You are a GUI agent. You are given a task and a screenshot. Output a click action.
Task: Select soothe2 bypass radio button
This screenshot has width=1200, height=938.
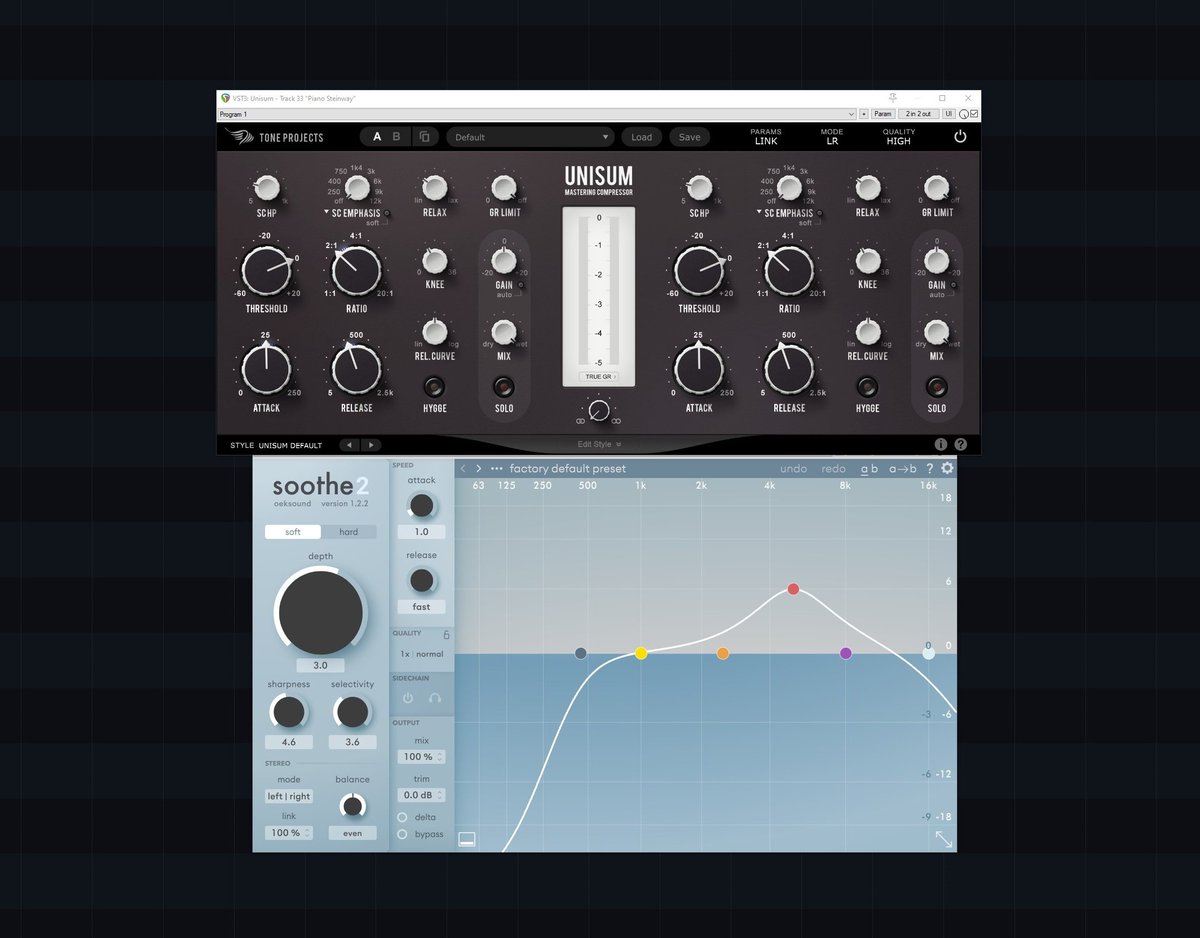click(403, 834)
